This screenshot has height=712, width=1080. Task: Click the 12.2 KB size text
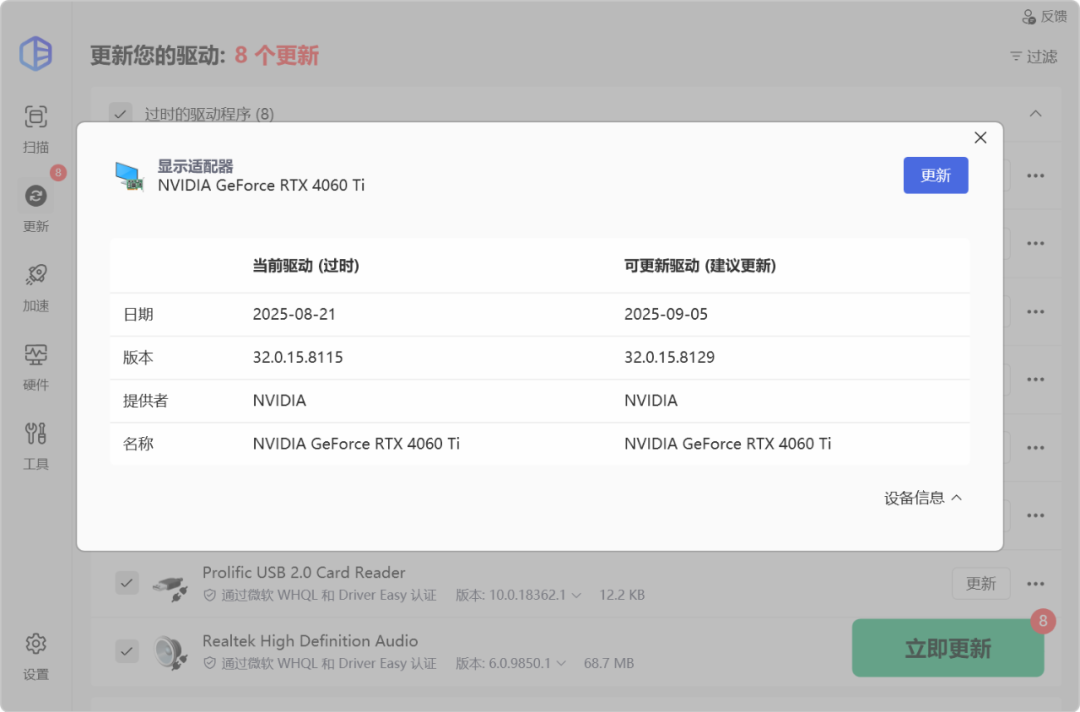pyautogui.click(x=622, y=595)
